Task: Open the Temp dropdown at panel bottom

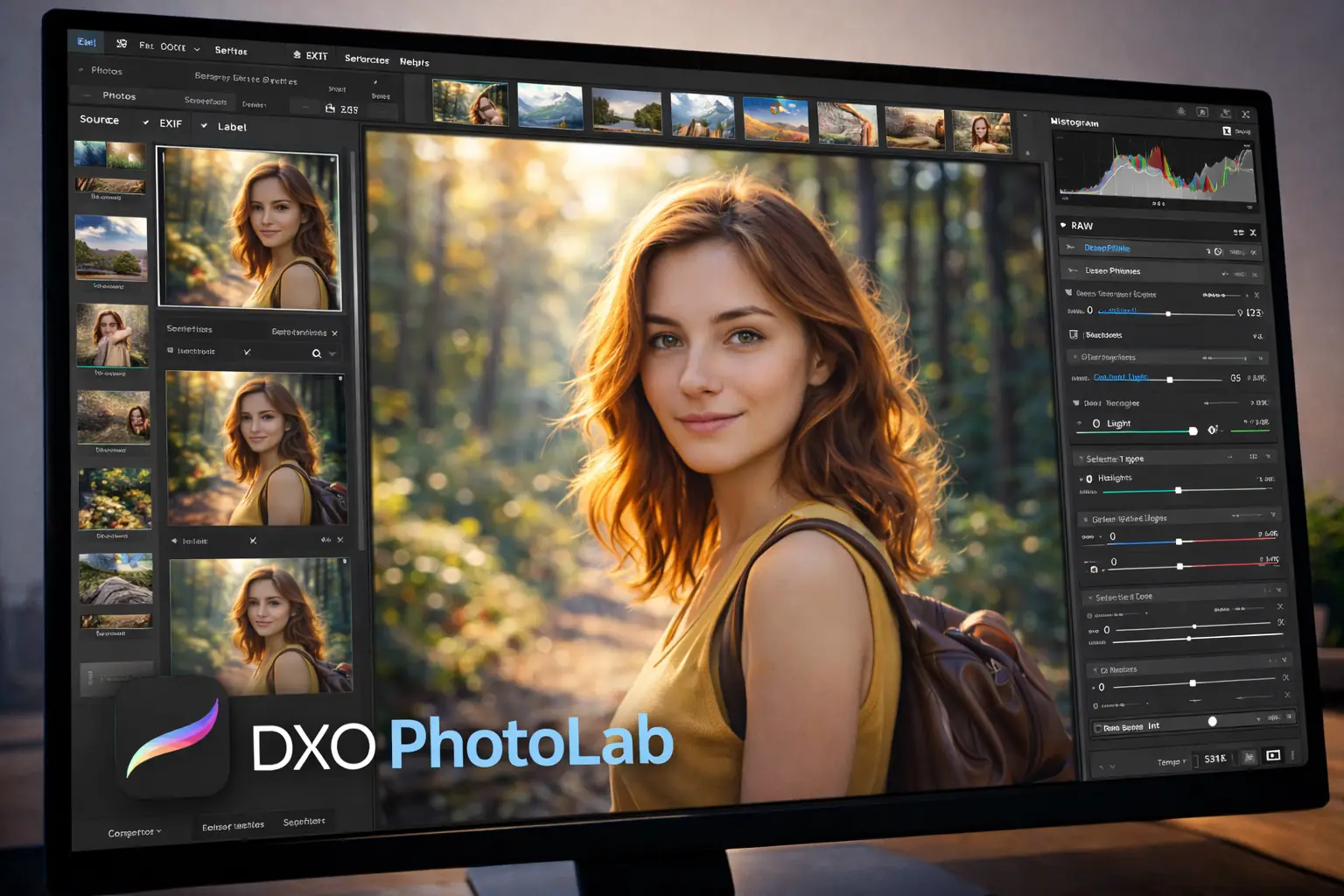Action: (1172, 761)
